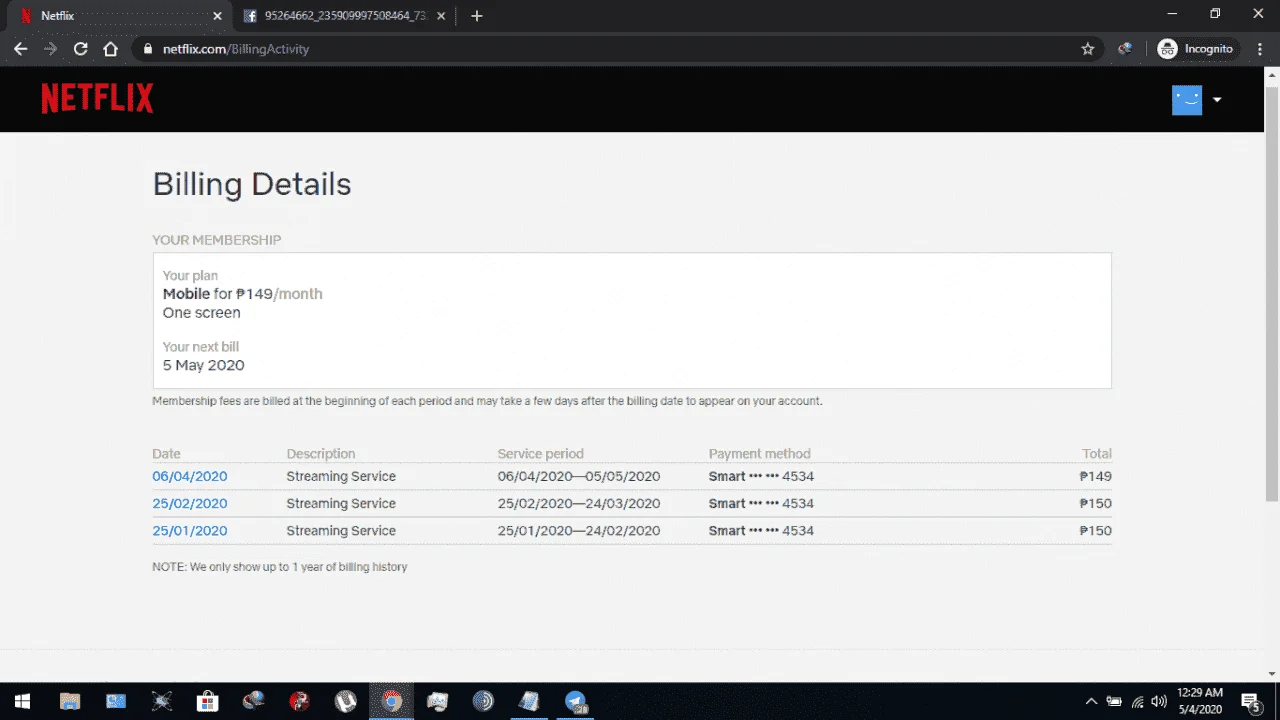Open the Incognito profile indicator

[x=1198, y=49]
